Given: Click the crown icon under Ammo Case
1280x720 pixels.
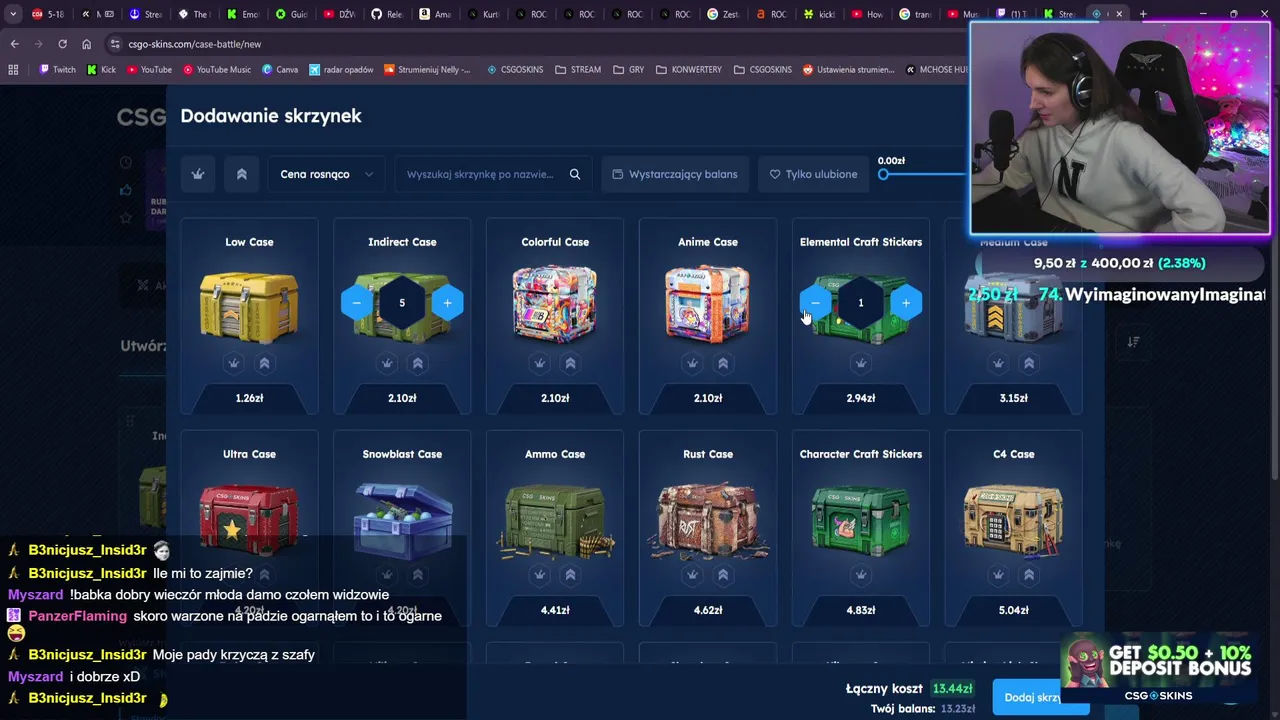Looking at the screenshot, I should 540,575.
